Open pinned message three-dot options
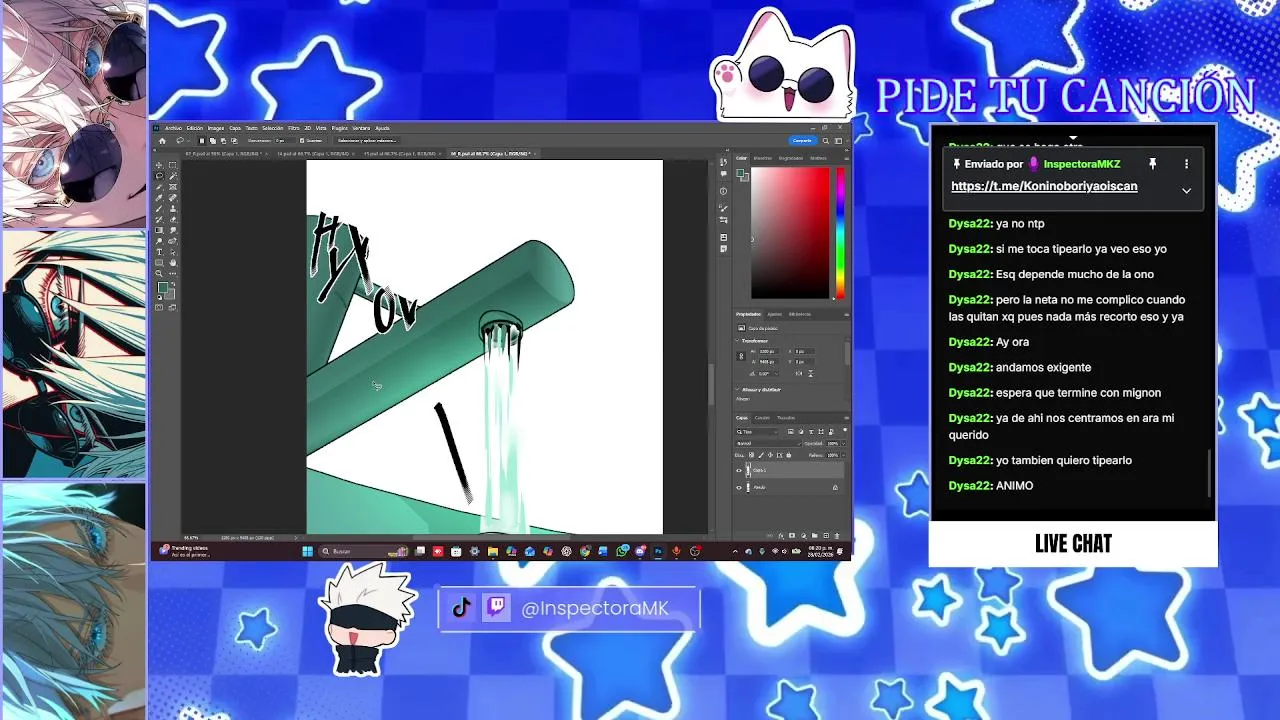The image size is (1280, 720). pos(1186,164)
